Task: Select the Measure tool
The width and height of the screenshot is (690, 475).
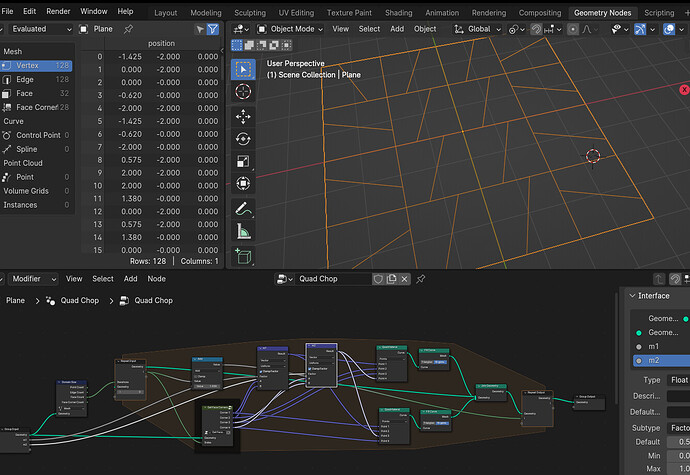Action: click(x=243, y=231)
